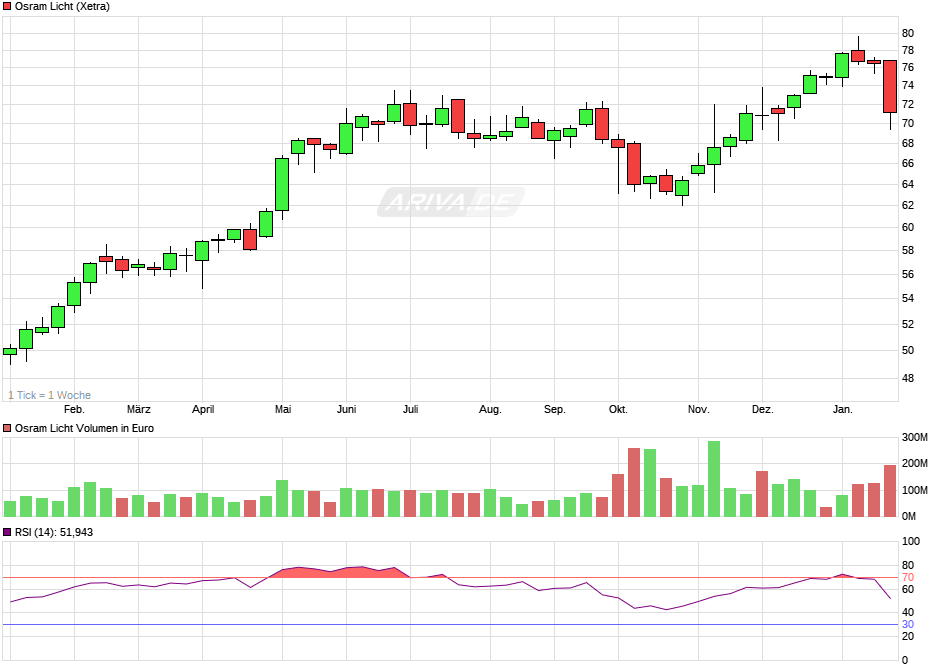Click the legend swatch beside Osram Licht Volumen
940x670 pixels.
click(x=7, y=428)
